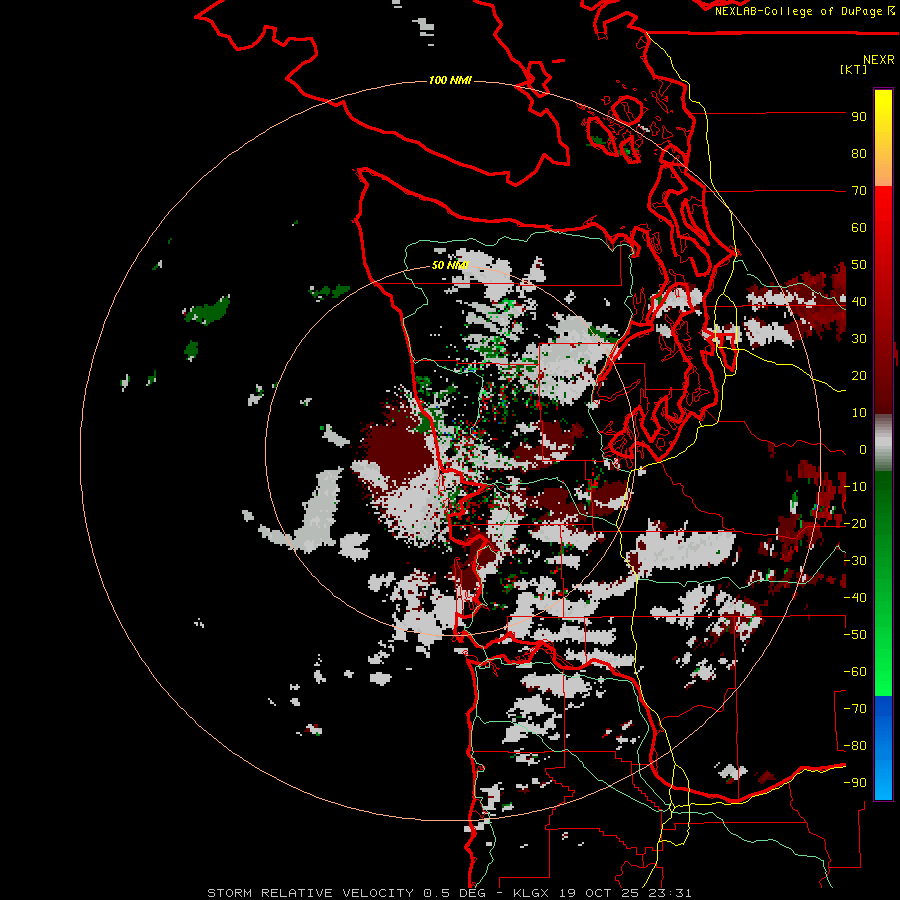The image size is (900, 900).
Task: Click the 90 value on velocity scale
Action: (x=859, y=117)
